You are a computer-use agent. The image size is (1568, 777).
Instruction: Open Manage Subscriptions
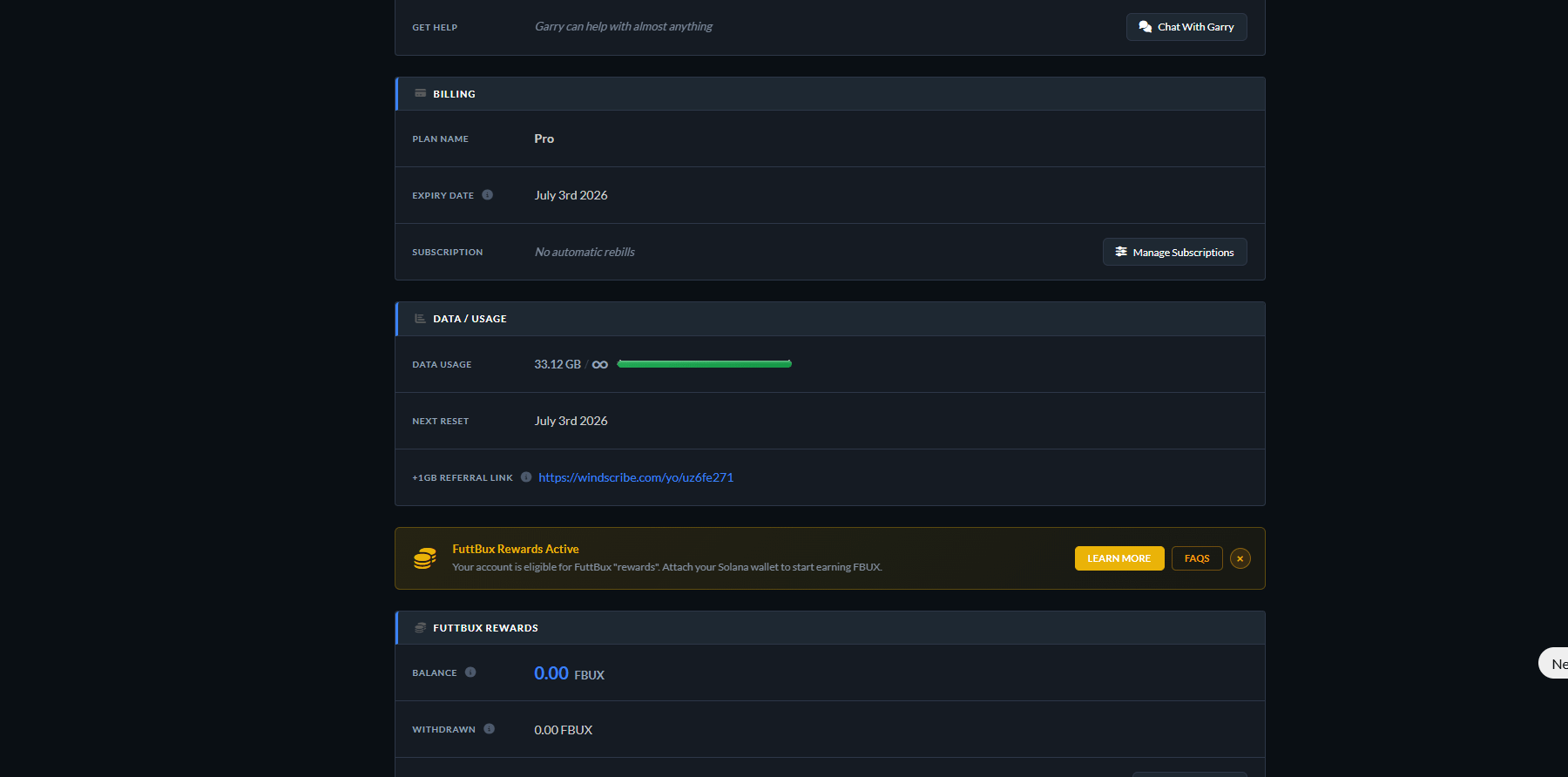pyautogui.click(x=1175, y=252)
